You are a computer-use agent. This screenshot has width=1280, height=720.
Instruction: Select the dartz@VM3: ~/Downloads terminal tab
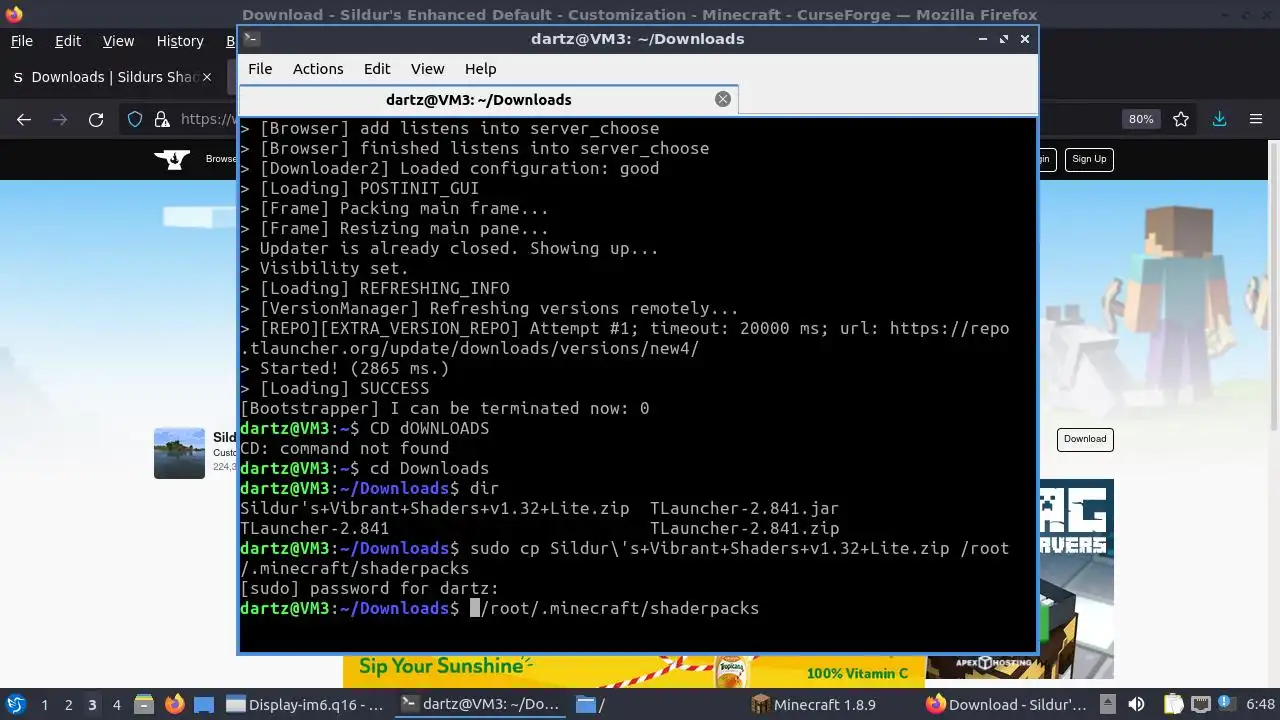click(488, 99)
